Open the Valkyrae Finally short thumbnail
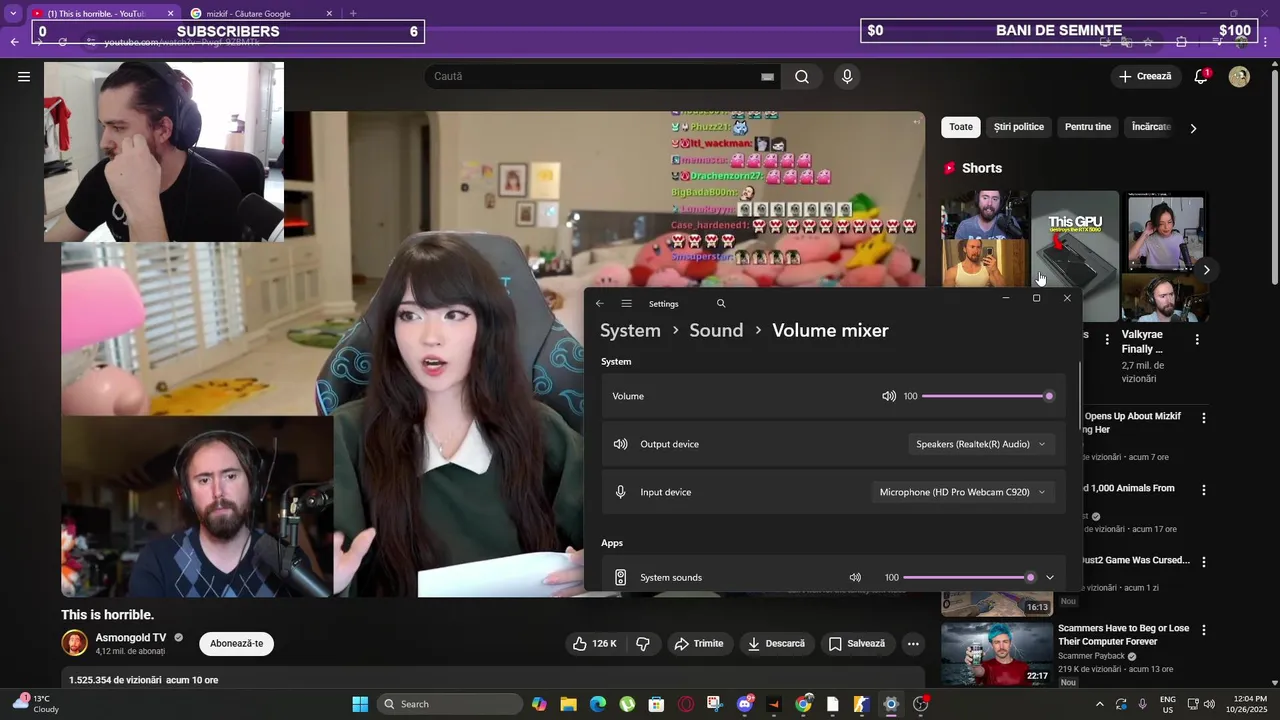Viewport: 1280px width, 720px height. tap(1165, 256)
